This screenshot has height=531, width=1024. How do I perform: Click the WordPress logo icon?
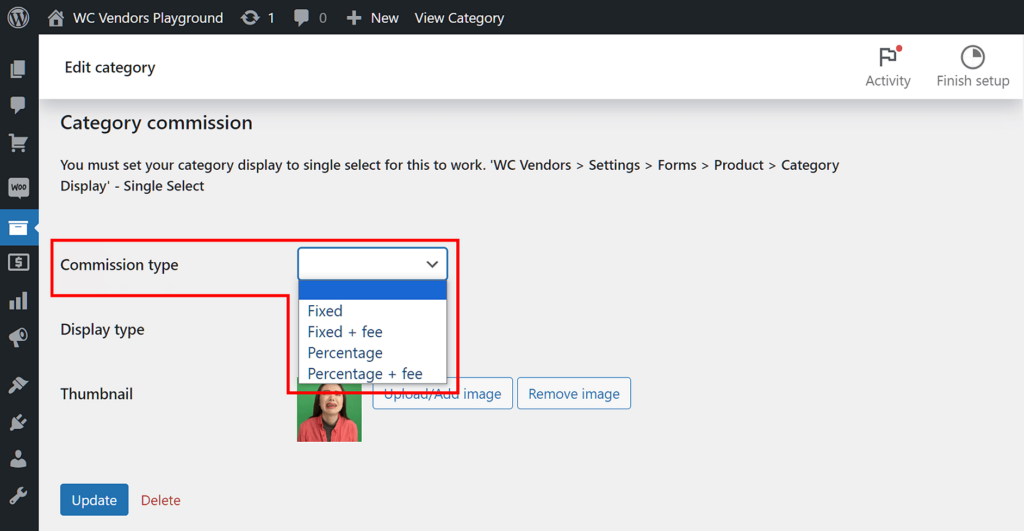pos(18,18)
